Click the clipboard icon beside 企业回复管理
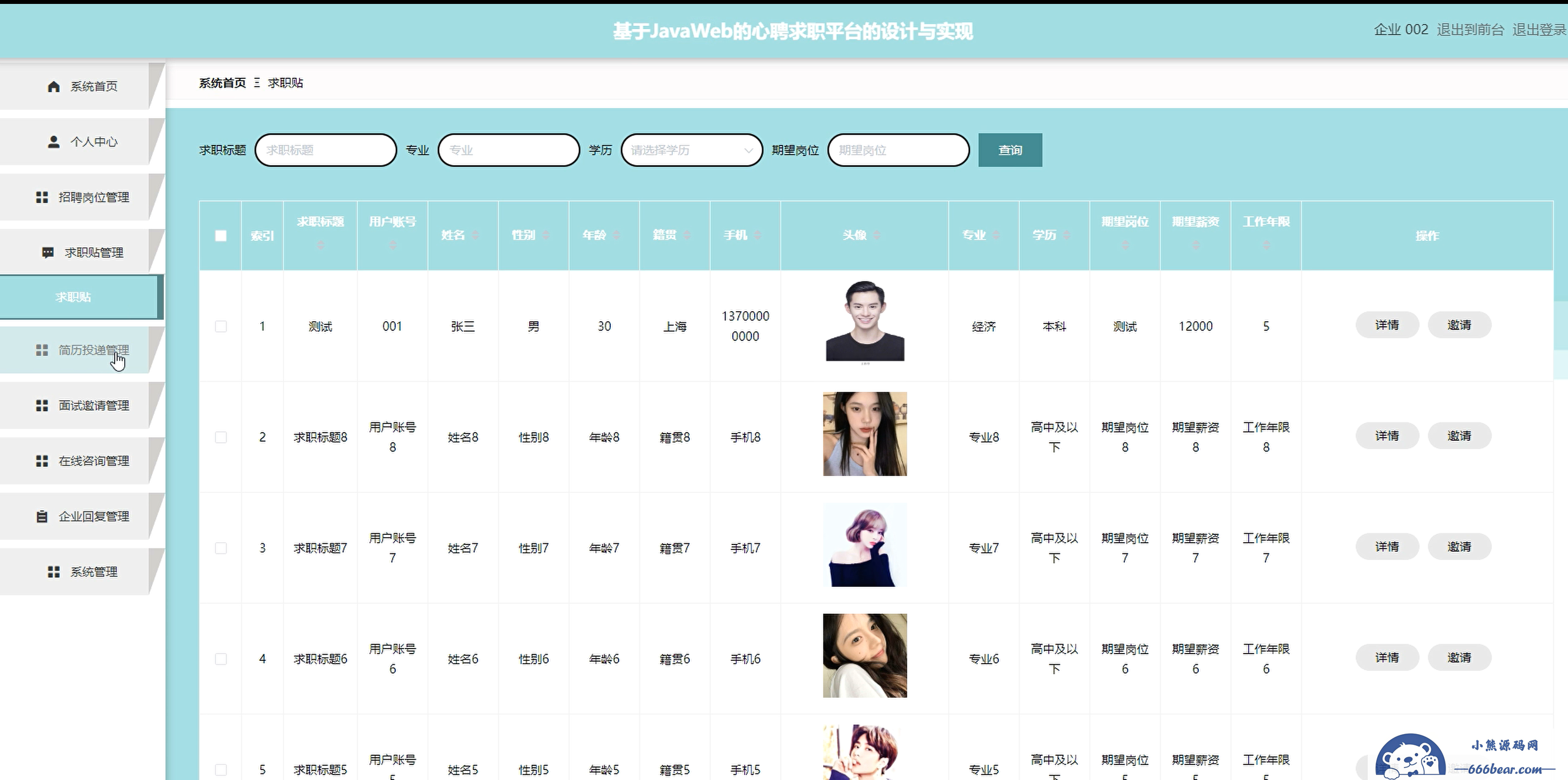The image size is (1568, 780). [42, 516]
